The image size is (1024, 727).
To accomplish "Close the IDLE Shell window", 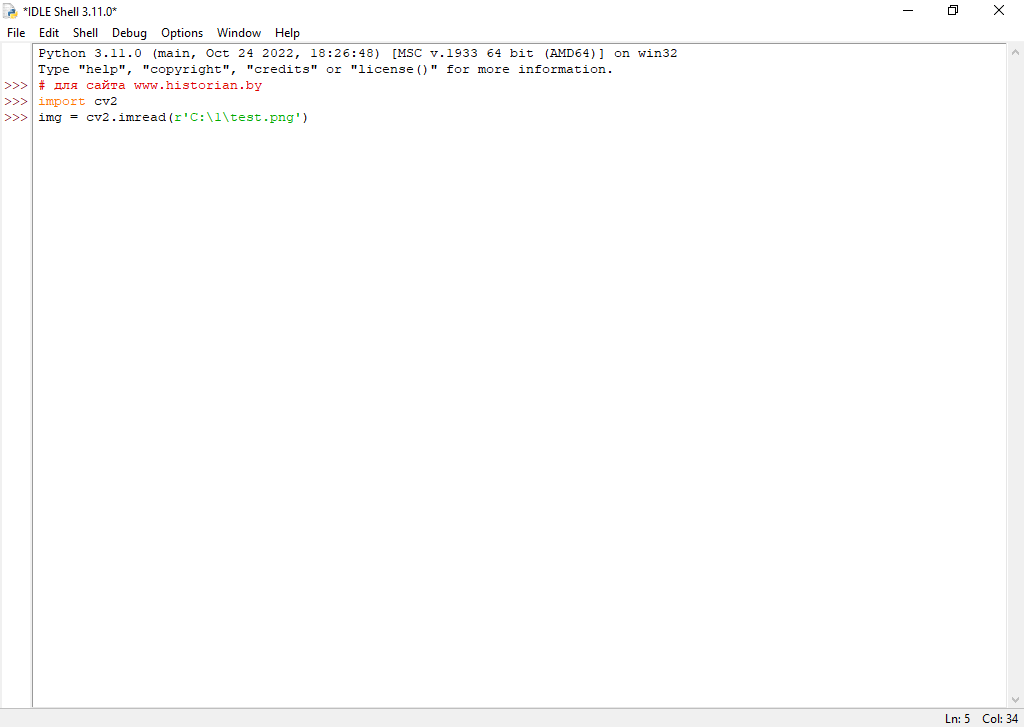I will coord(999,11).
